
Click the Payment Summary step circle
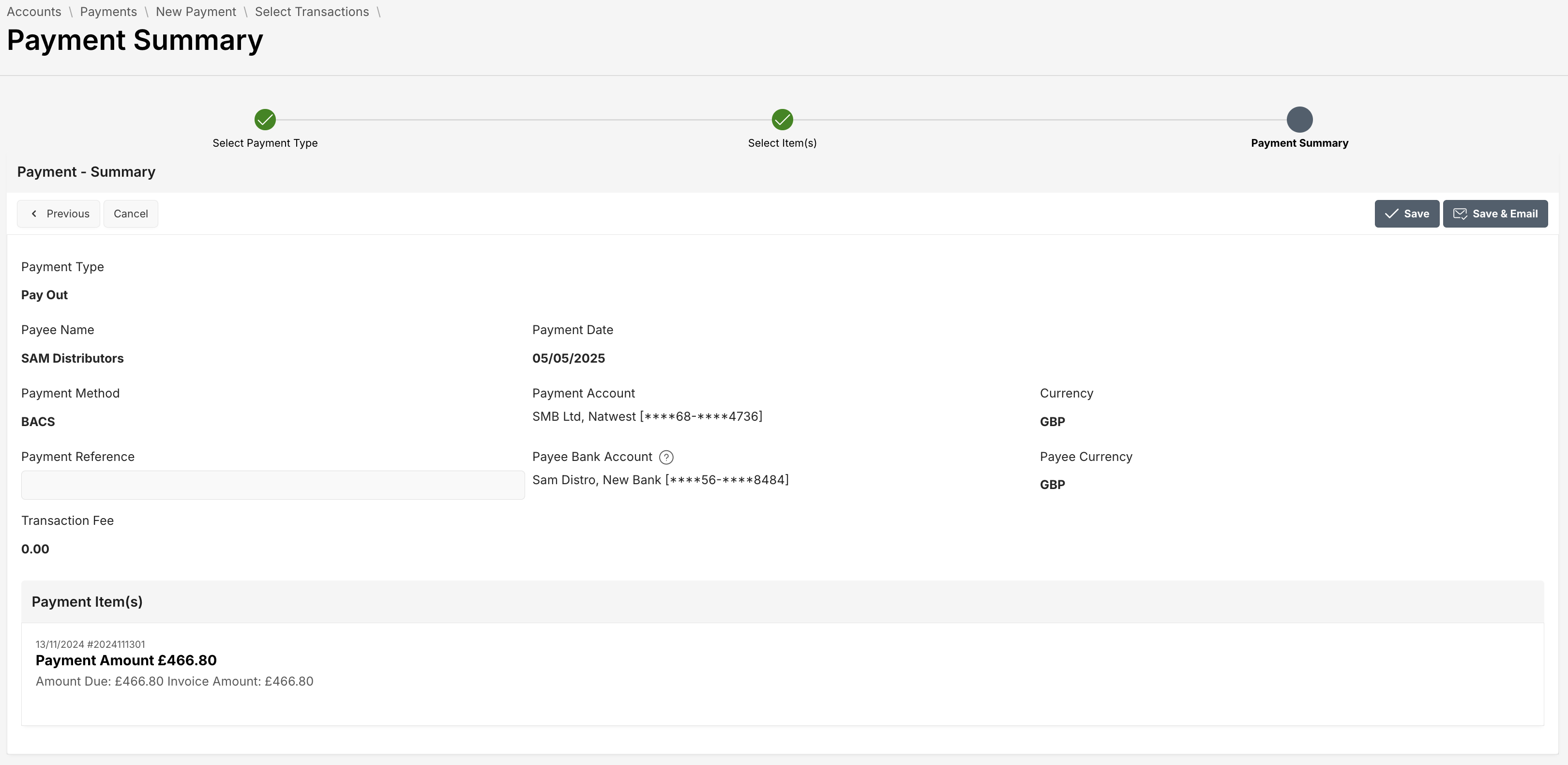tap(1299, 120)
